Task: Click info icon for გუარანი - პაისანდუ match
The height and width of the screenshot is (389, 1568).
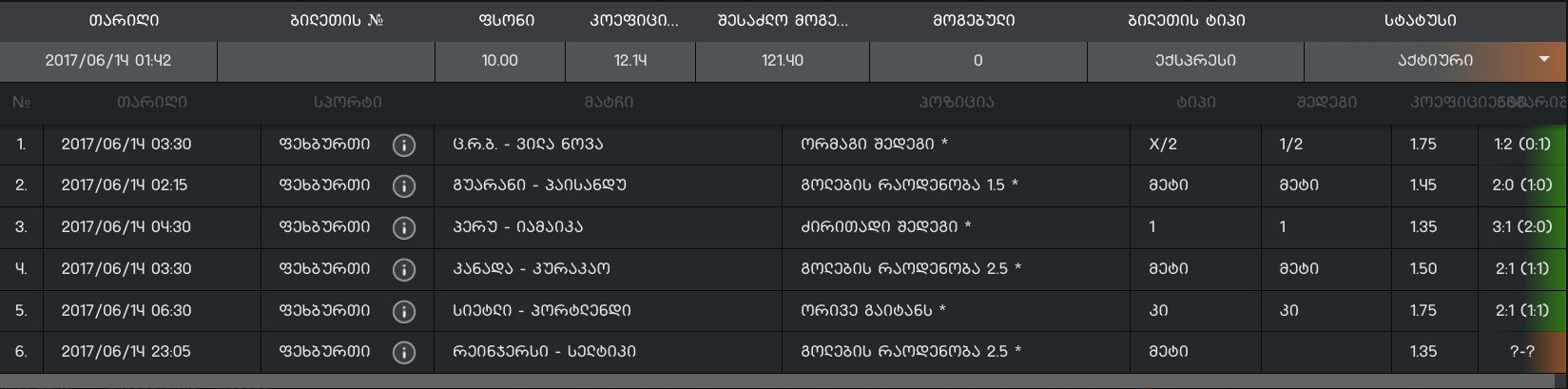Action: click(404, 185)
